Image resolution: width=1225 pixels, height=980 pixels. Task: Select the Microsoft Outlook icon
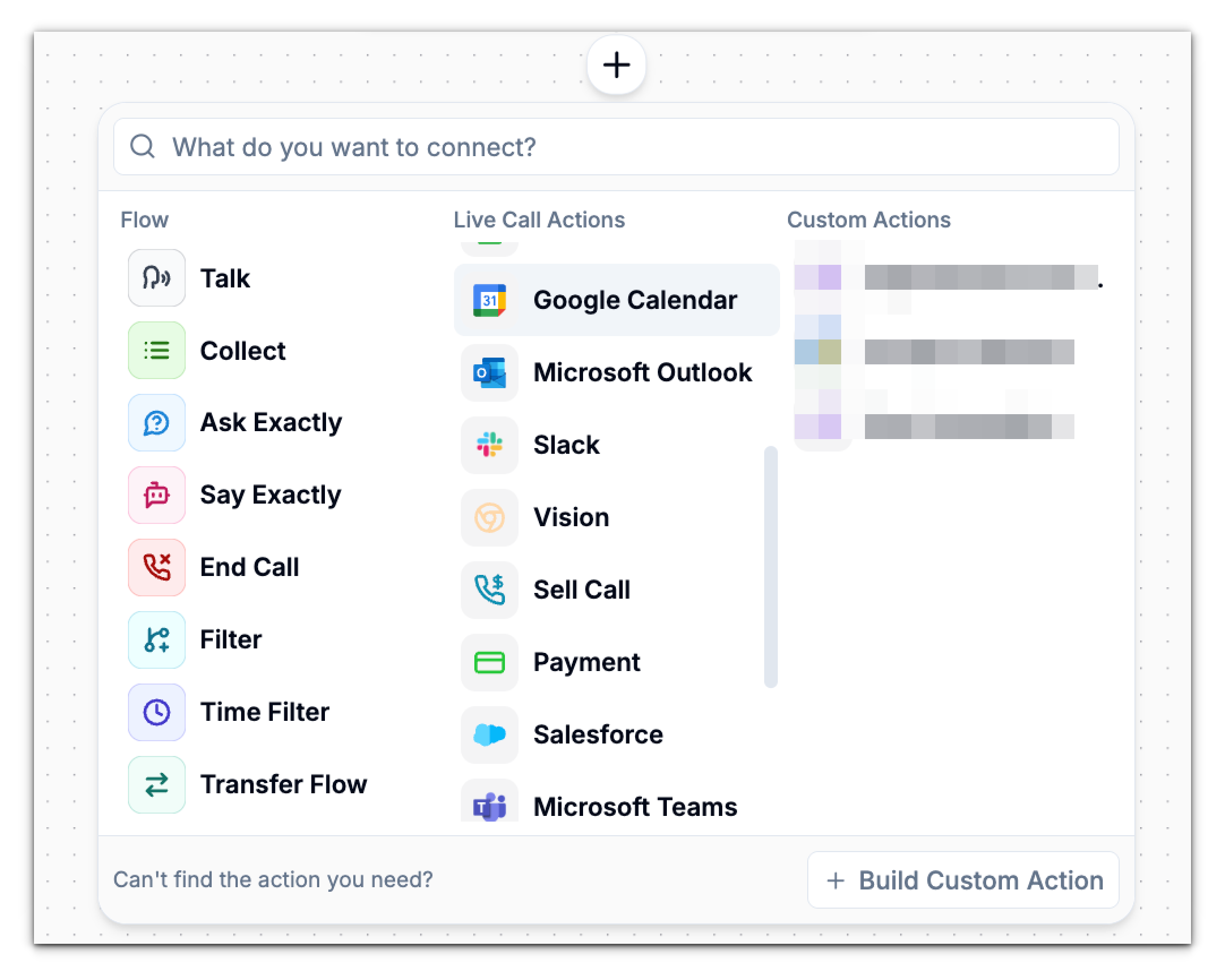[489, 373]
